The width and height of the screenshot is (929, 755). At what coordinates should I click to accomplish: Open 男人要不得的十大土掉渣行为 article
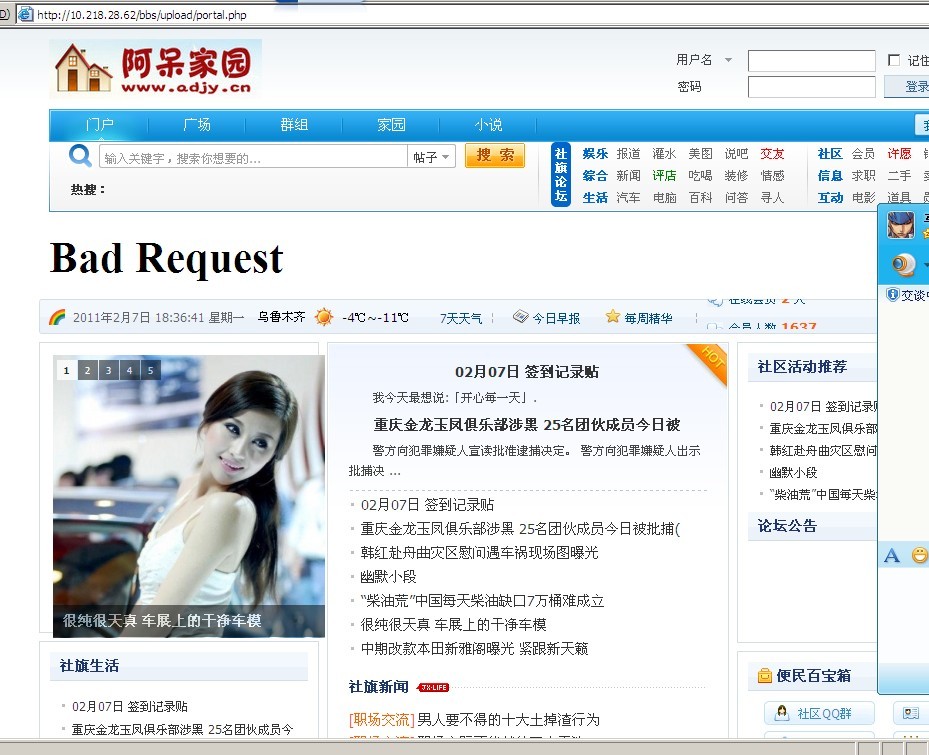pos(508,720)
